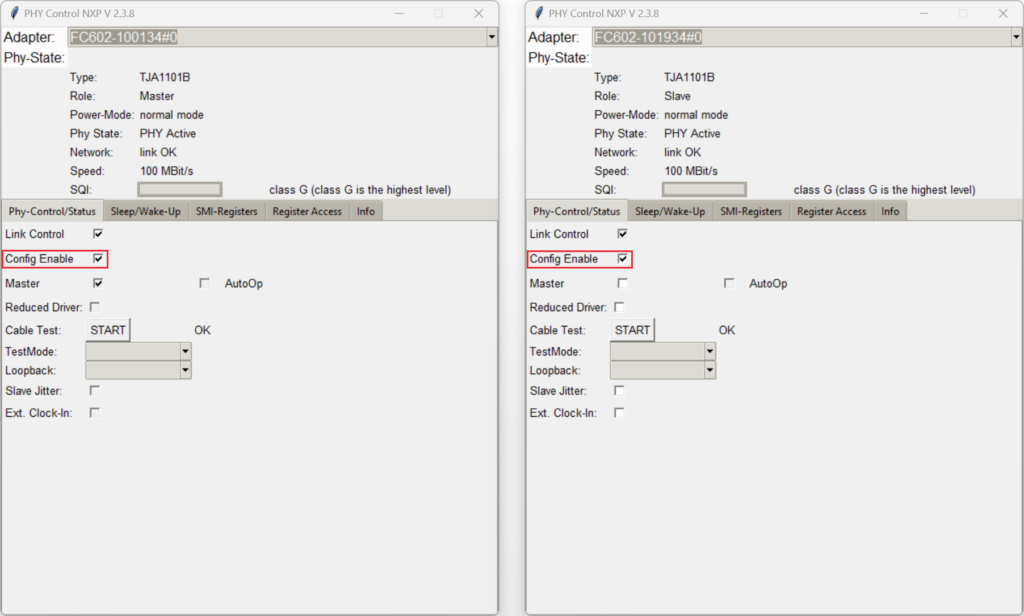1024x616 pixels.
Task: Open SMI-Registers tab in the left window
Action: [x=227, y=211]
